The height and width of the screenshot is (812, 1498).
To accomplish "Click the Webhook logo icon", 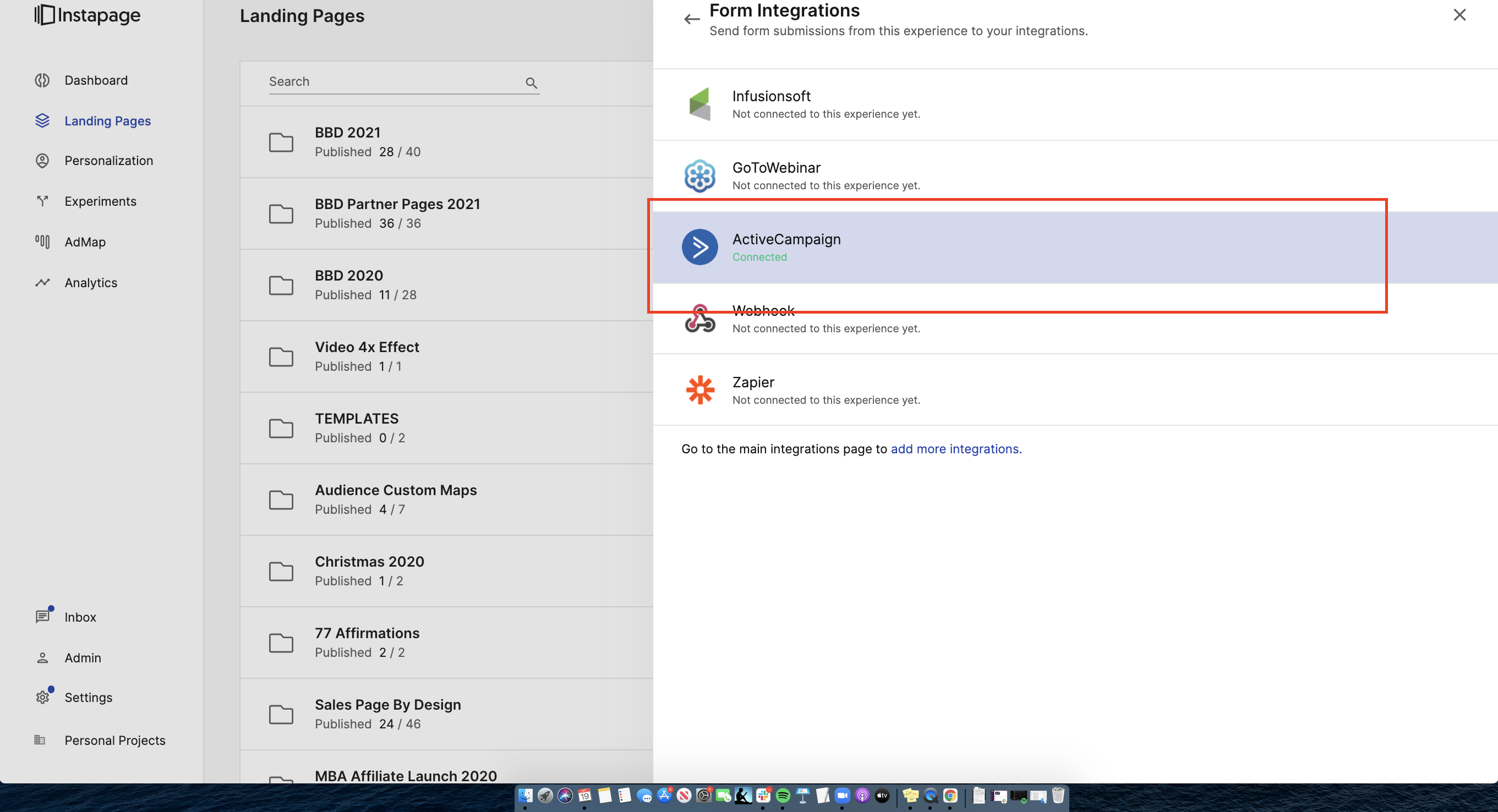I will pyautogui.click(x=699, y=319).
